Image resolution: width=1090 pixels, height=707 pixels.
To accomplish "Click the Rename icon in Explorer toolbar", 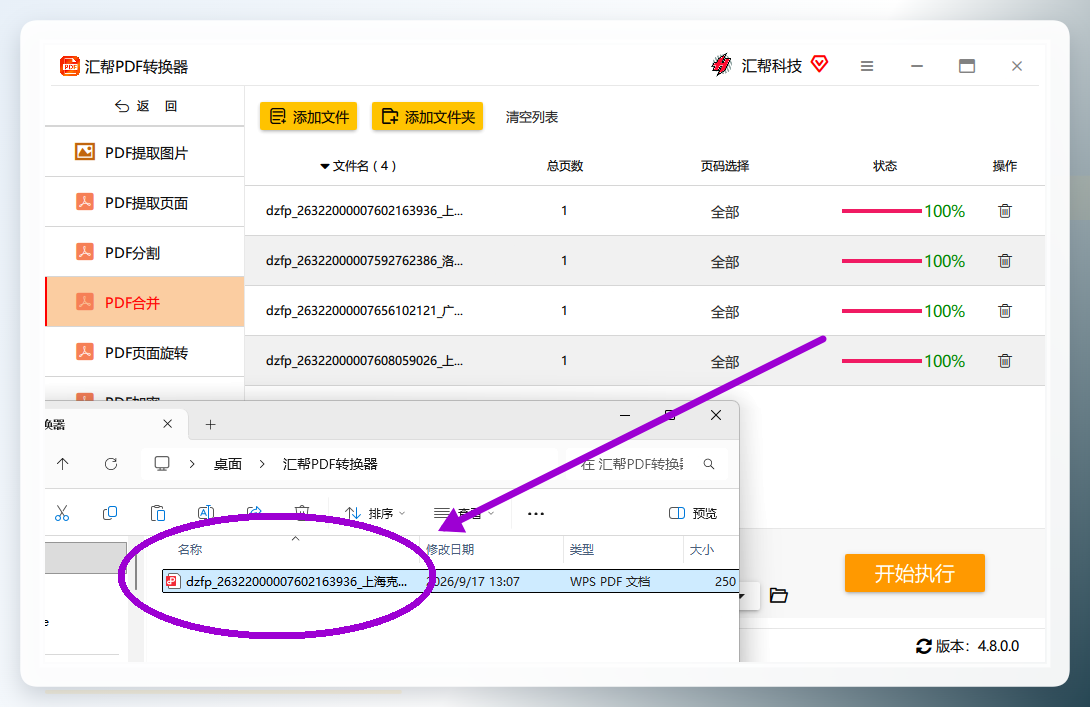I will (206, 513).
